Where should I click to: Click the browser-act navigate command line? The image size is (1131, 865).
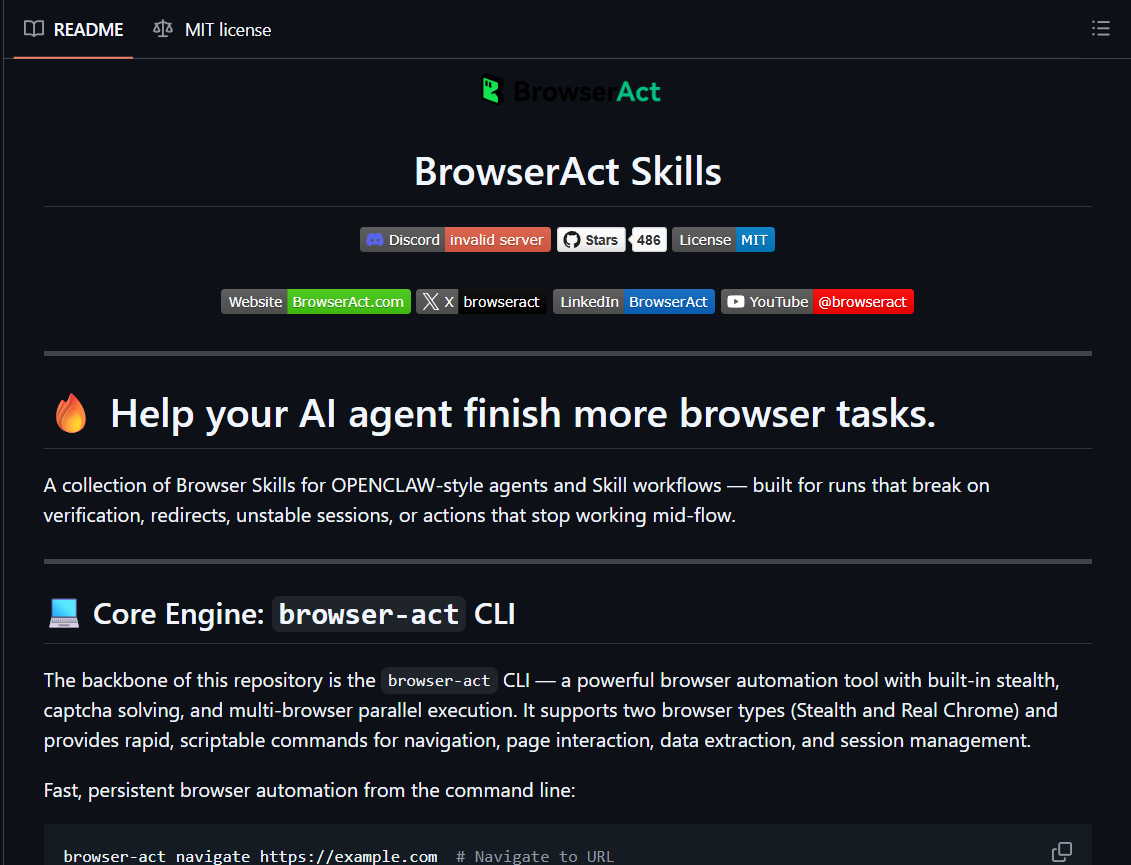(x=338, y=856)
